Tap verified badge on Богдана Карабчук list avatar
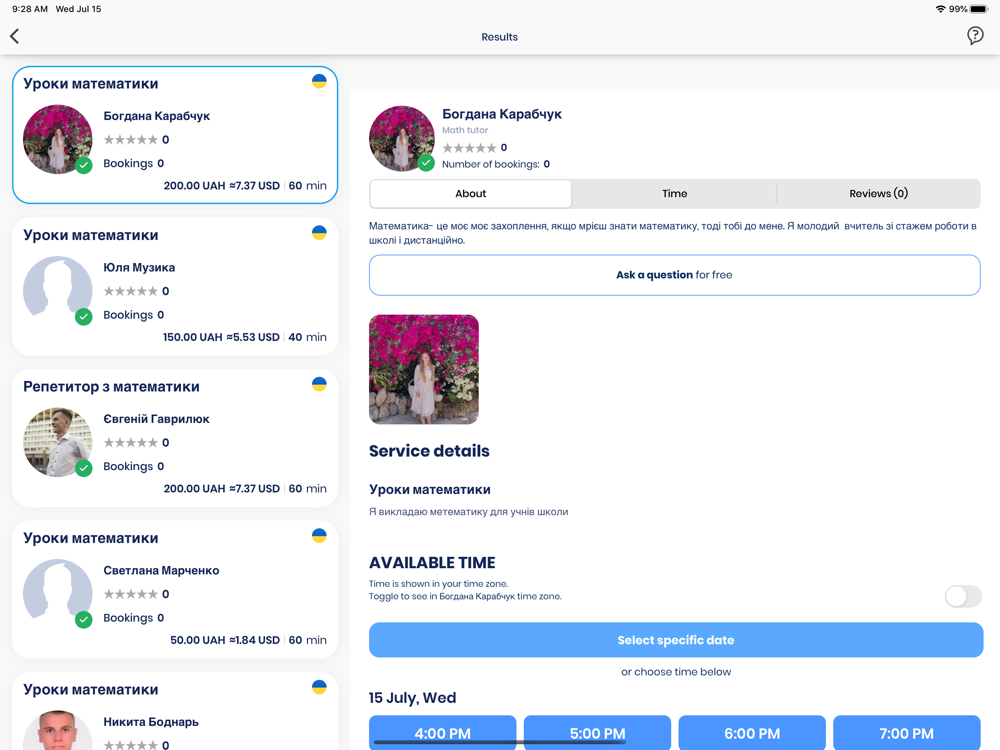 [x=84, y=165]
